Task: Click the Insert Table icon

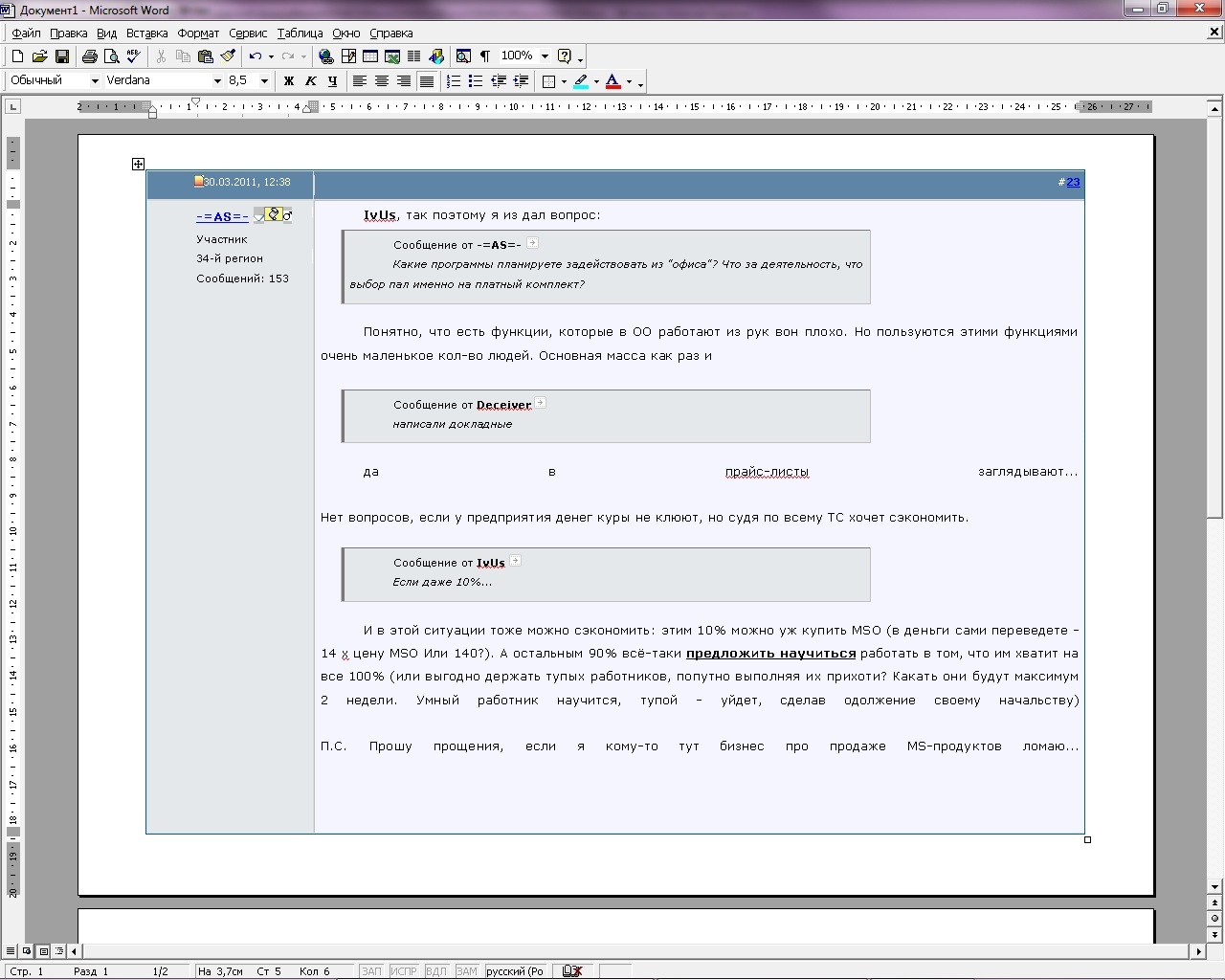Action: [370, 56]
